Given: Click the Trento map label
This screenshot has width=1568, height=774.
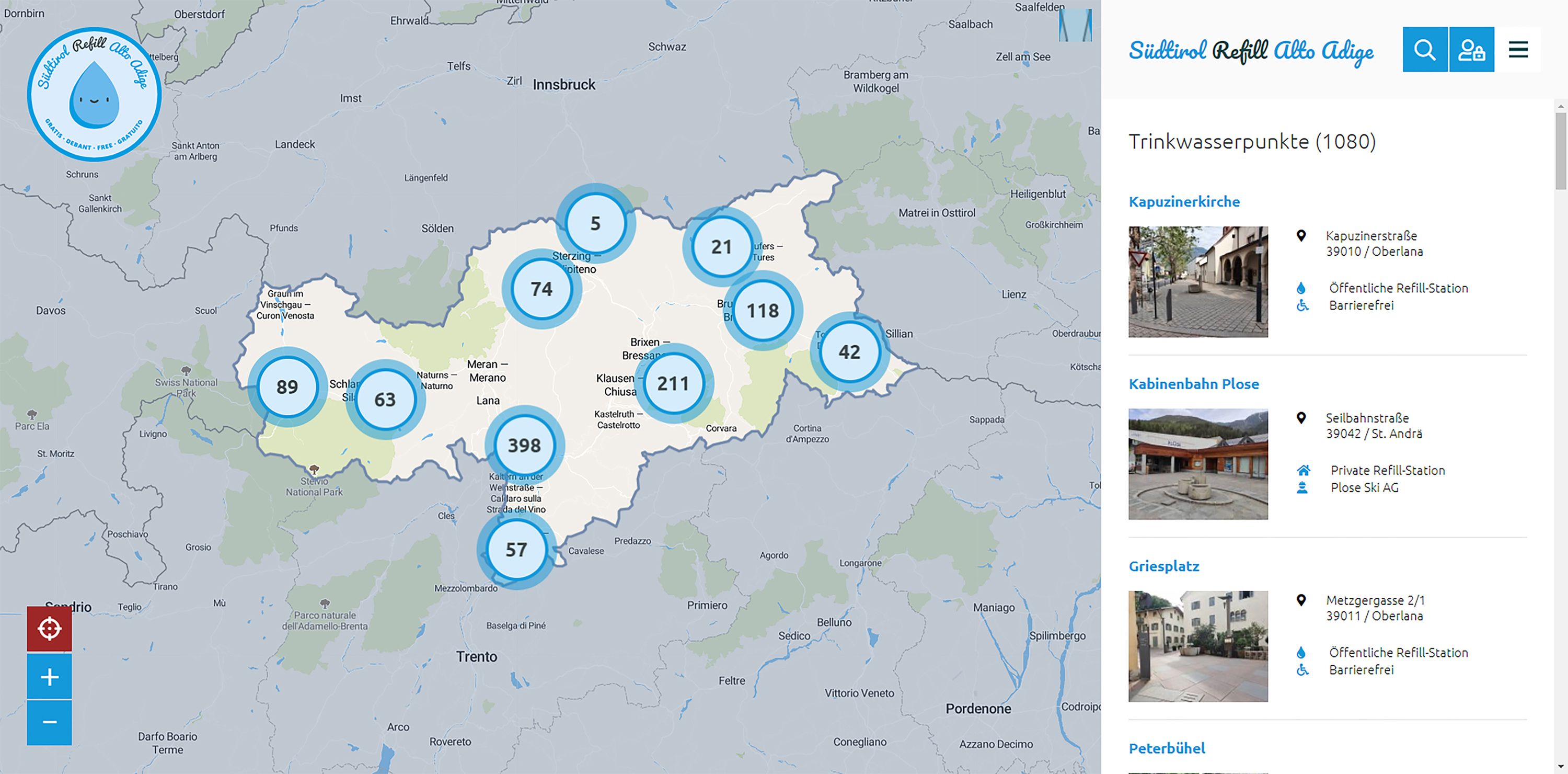Looking at the screenshot, I should (477, 656).
